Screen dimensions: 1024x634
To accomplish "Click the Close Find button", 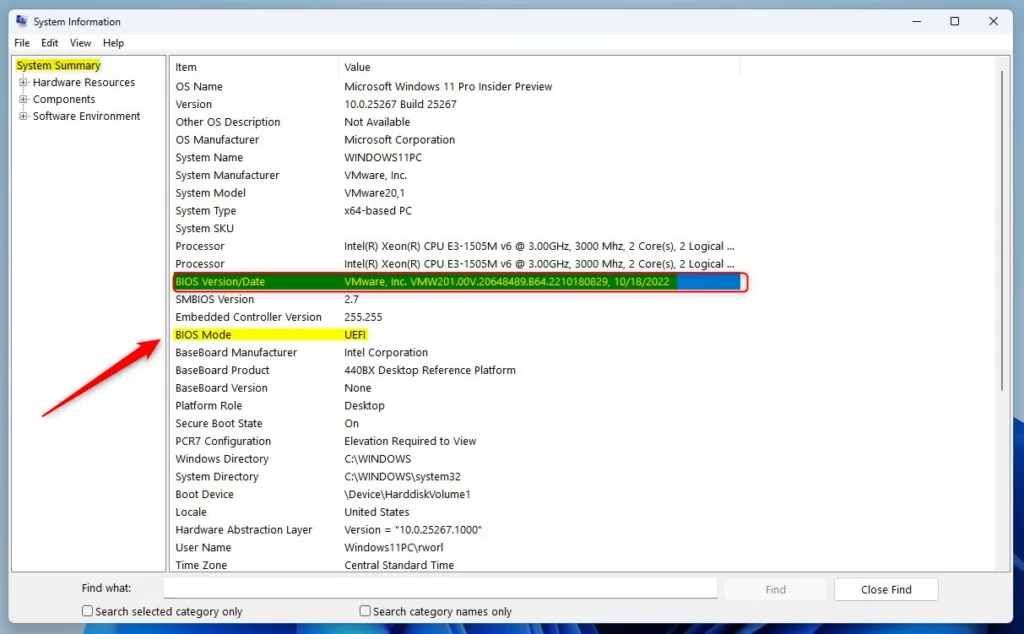I will tap(885, 589).
